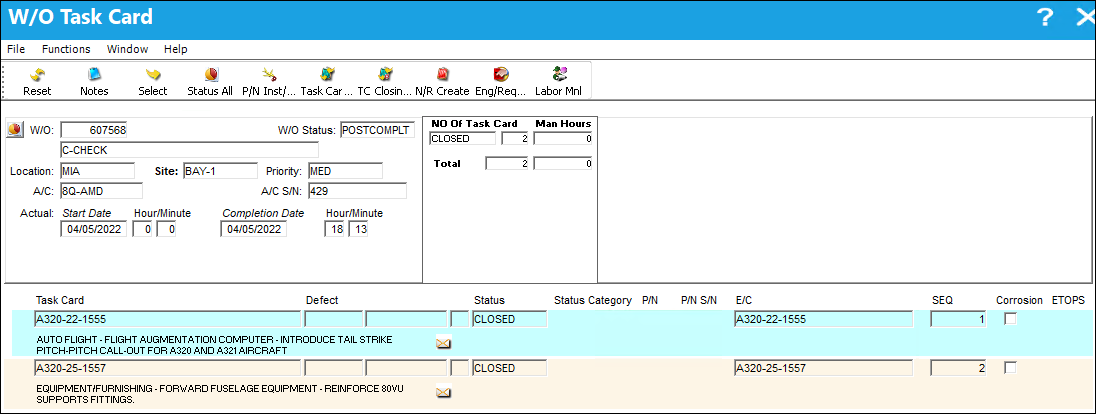Screen dimensions: 1096x414
Task: Open the File menu
Action: pyautogui.click(x=16, y=49)
